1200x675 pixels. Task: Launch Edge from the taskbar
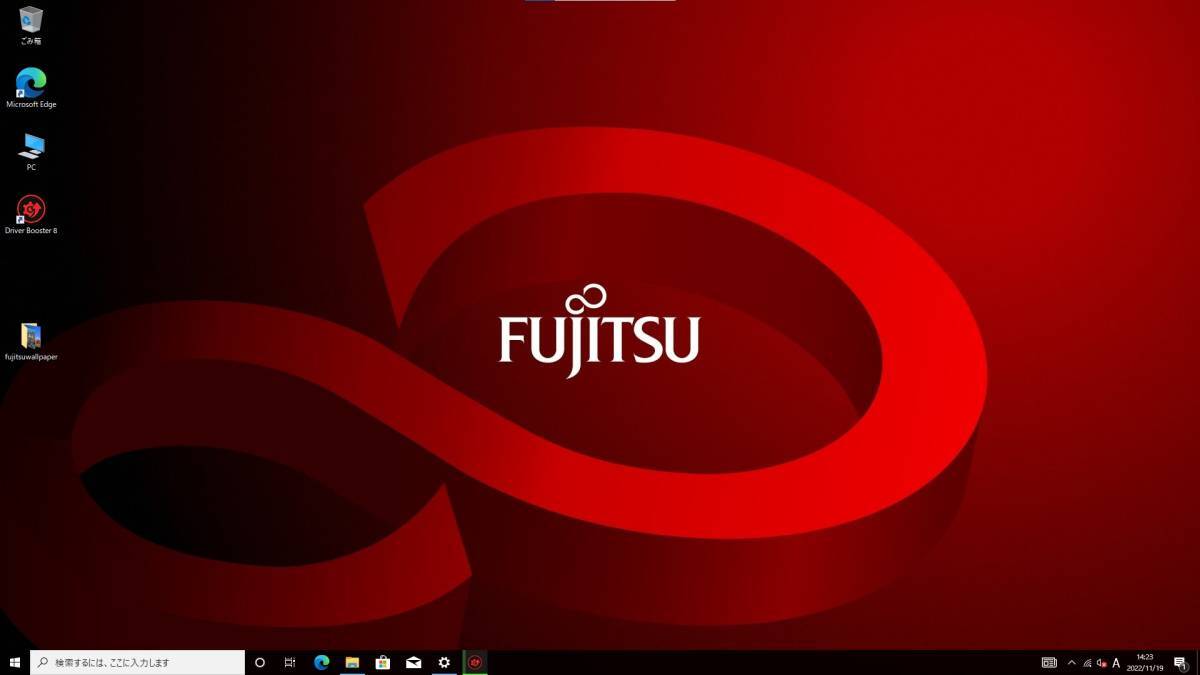pos(322,662)
